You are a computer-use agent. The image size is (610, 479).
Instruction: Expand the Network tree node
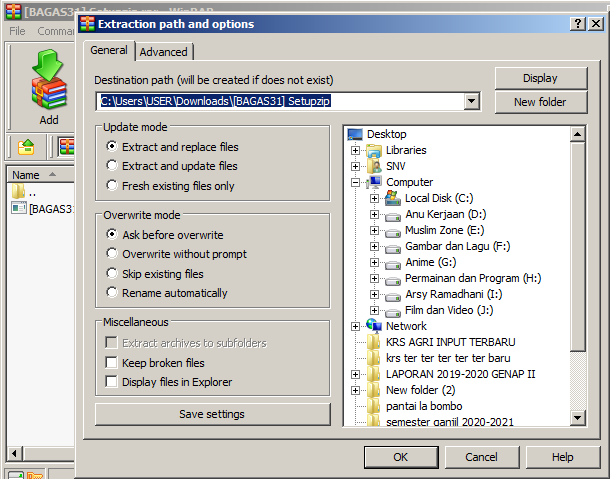pyautogui.click(x=355, y=326)
